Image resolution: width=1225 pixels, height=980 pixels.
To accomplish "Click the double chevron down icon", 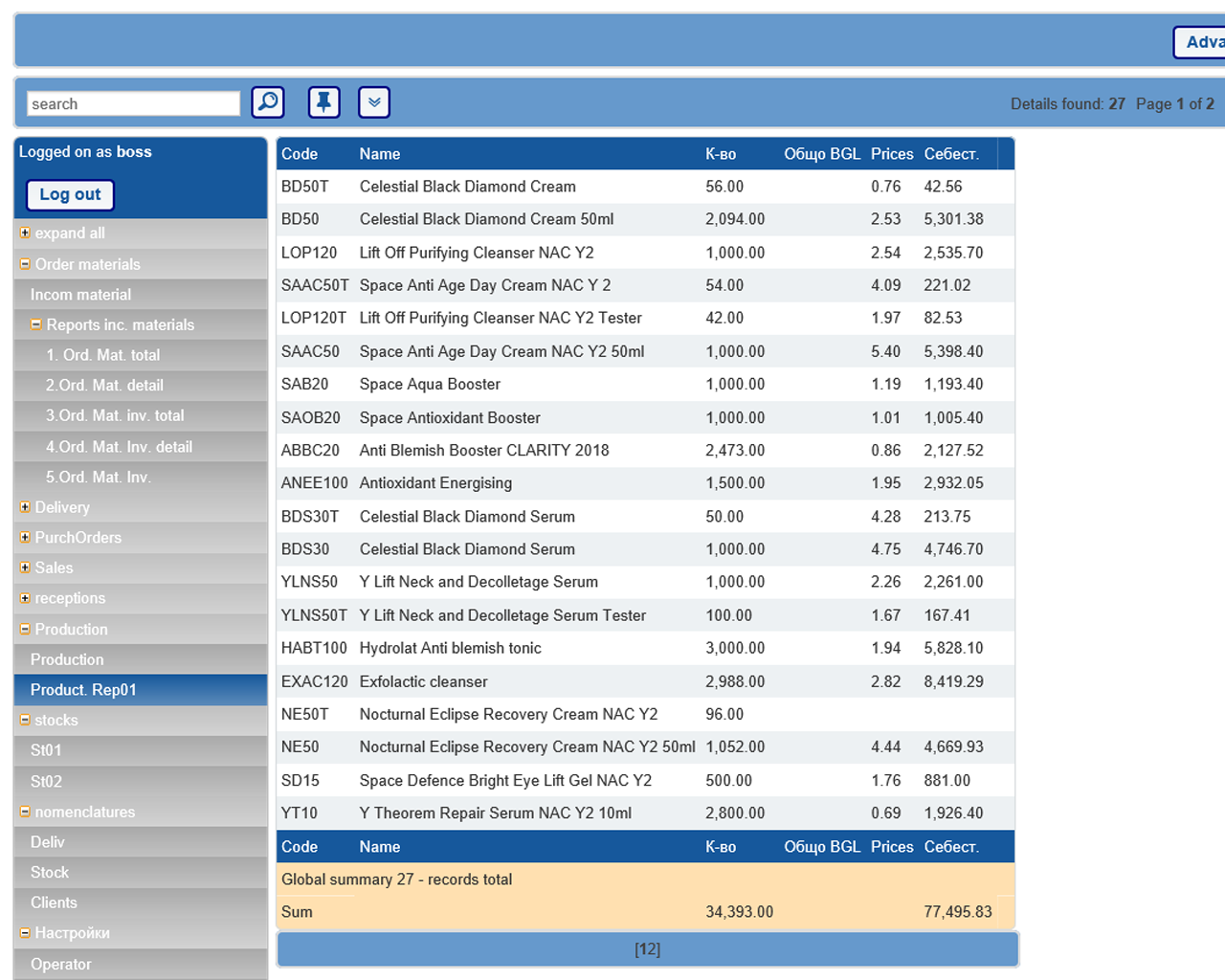I will 374,102.
